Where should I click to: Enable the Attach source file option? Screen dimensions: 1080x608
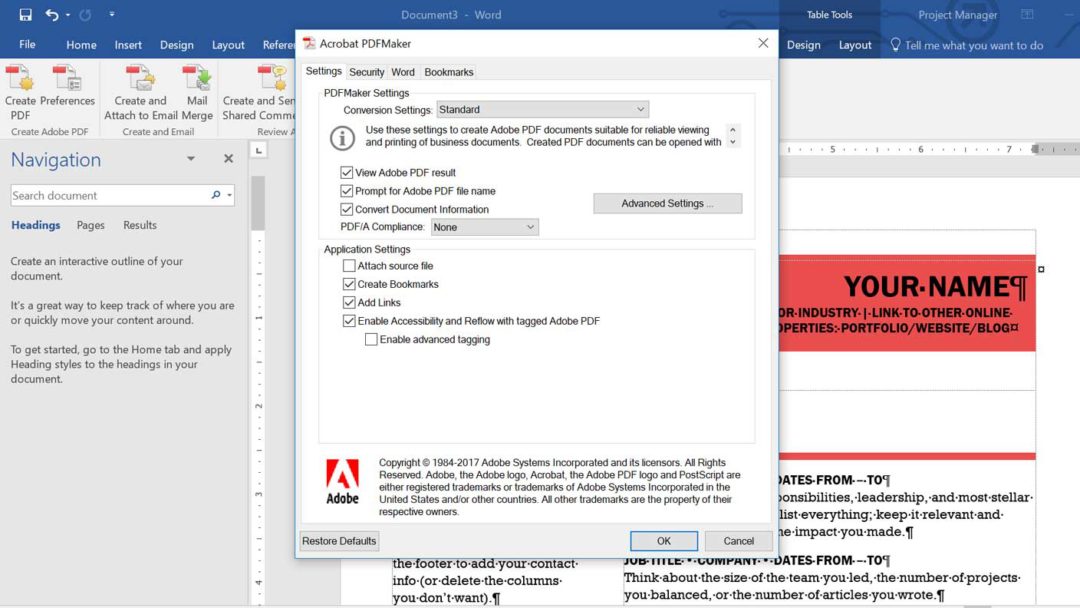(351, 265)
